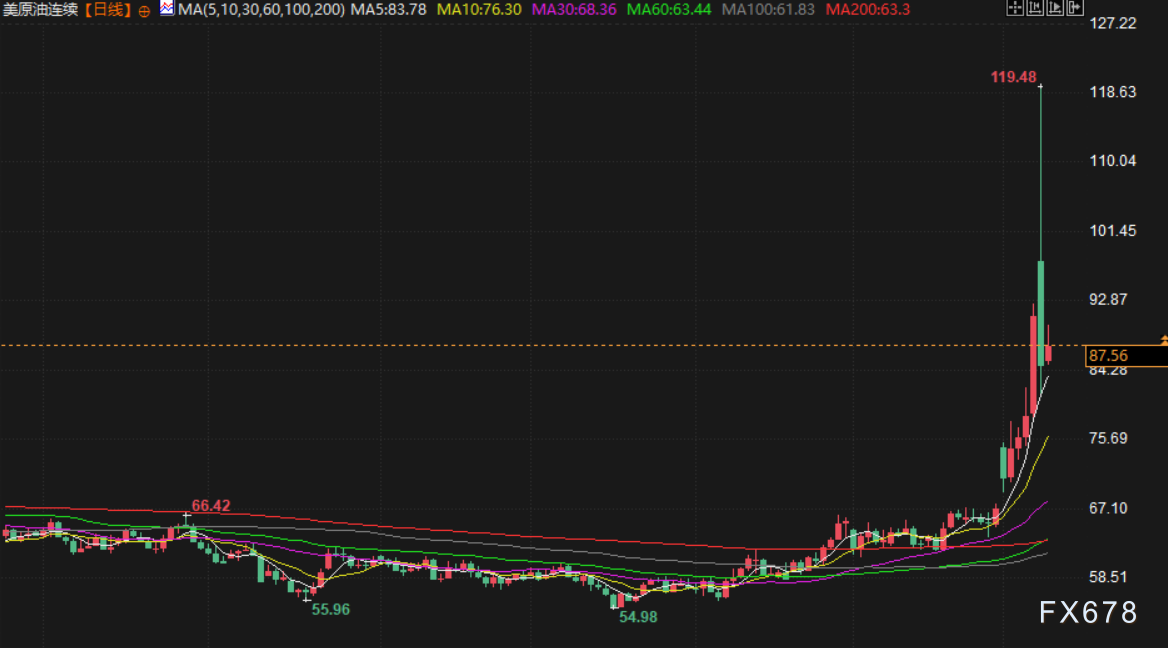Image resolution: width=1168 pixels, height=648 pixels.
Task: Click the 66.42 peak price marker
Action: 211,506
